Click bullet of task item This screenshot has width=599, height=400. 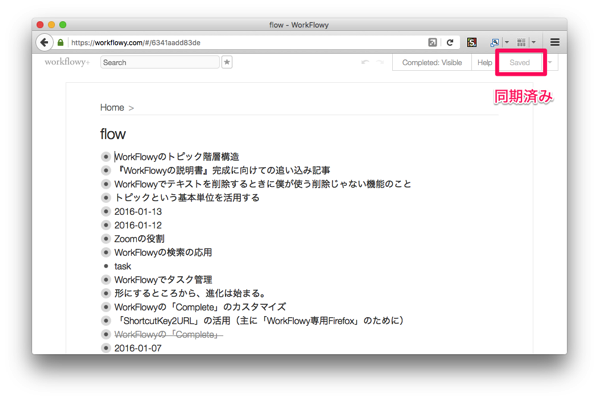click(x=106, y=266)
